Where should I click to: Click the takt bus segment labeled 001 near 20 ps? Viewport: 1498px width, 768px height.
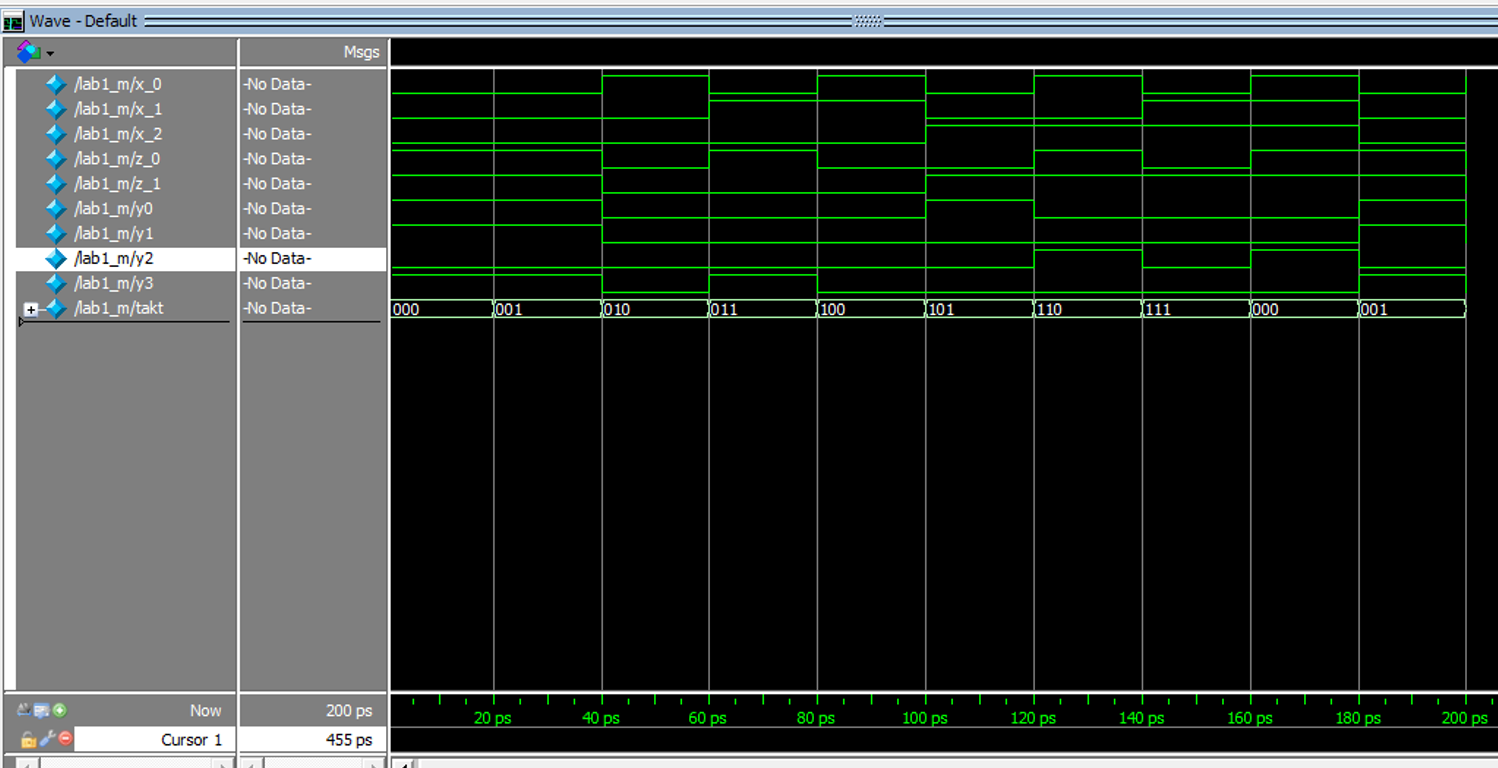[548, 310]
